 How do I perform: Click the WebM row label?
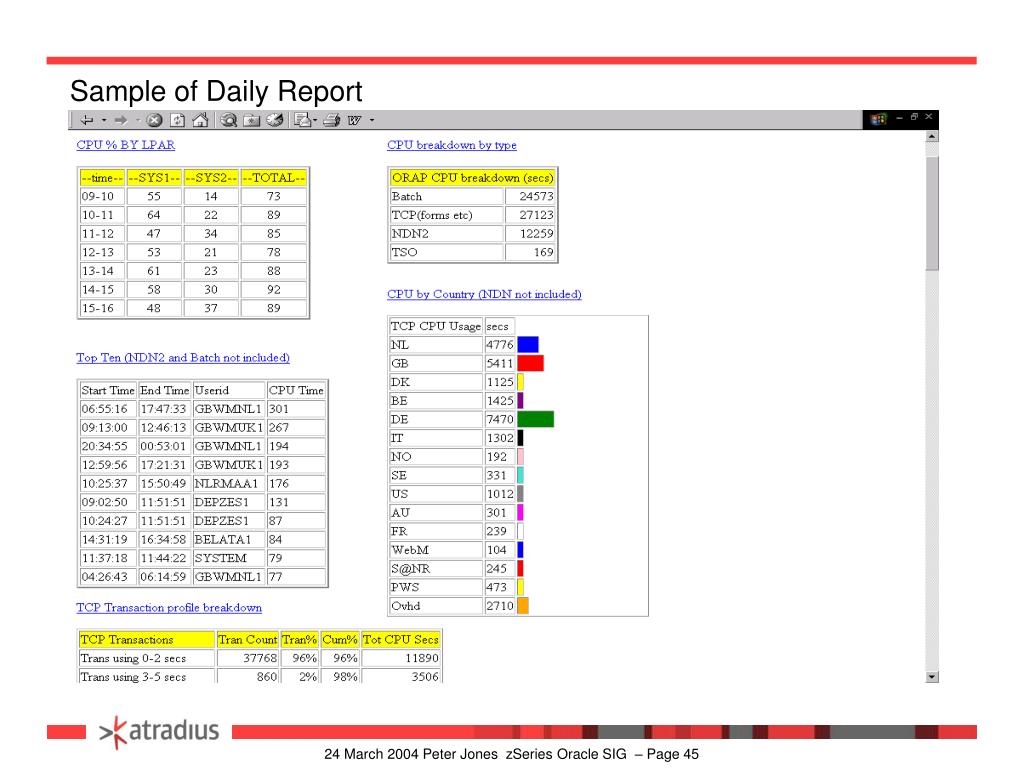click(x=436, y=551)
